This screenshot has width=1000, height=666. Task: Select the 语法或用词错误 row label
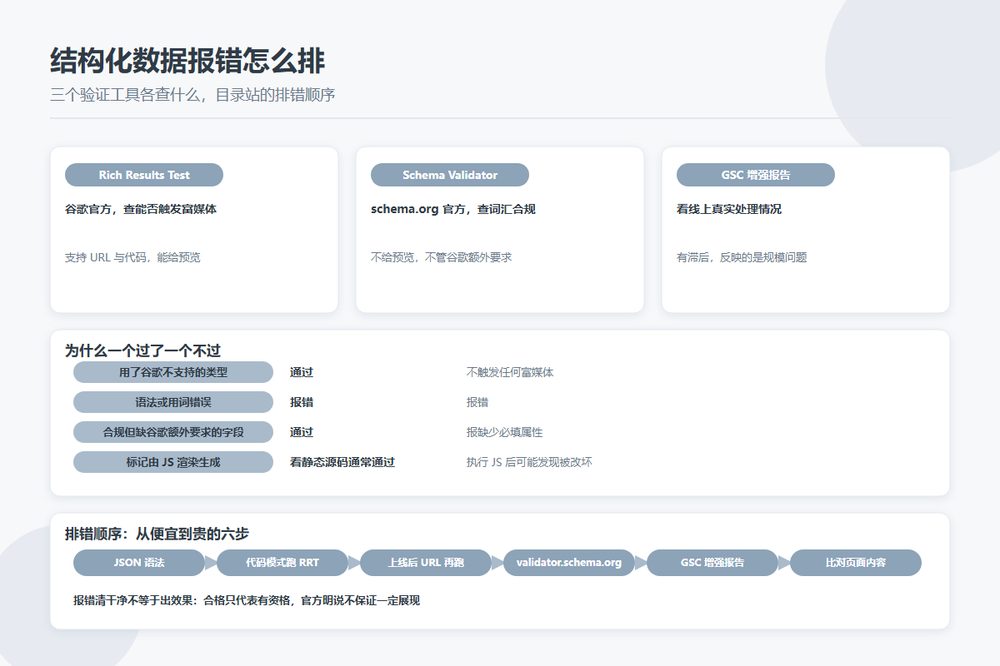point(173,403)
